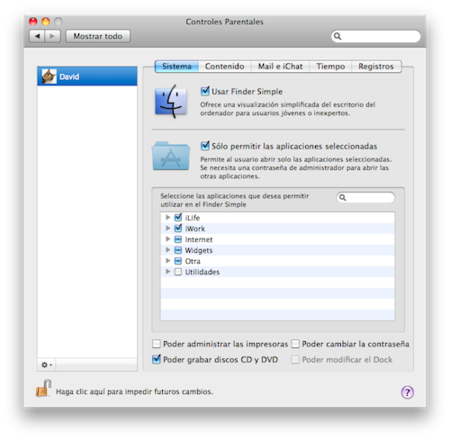Screen dimensions: 450x440
Task: Click the padlock icon to prevent changes
Action: click(43, 388)
